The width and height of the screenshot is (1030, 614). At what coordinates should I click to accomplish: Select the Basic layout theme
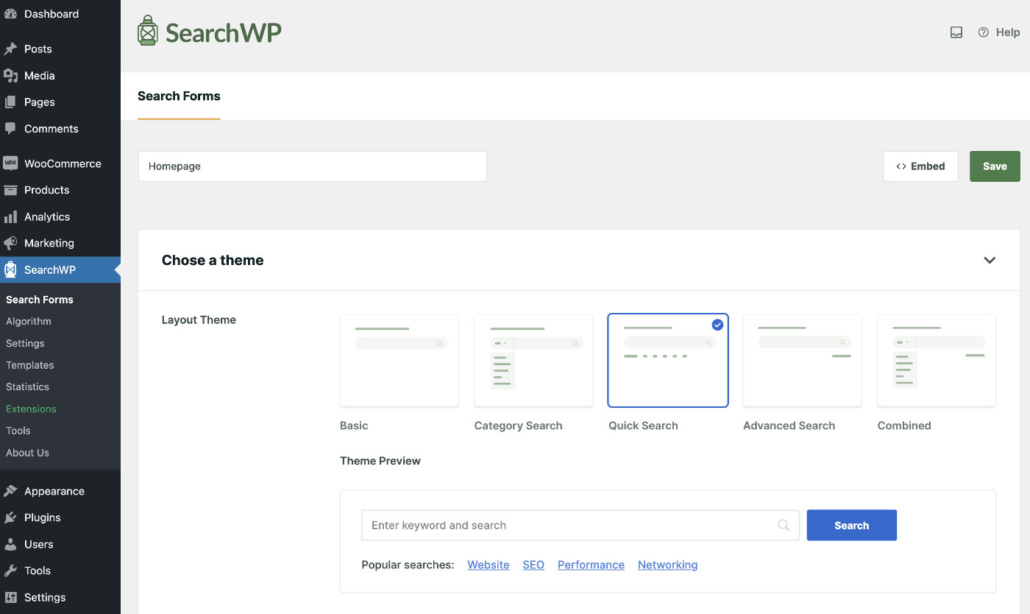click(399, 360)
